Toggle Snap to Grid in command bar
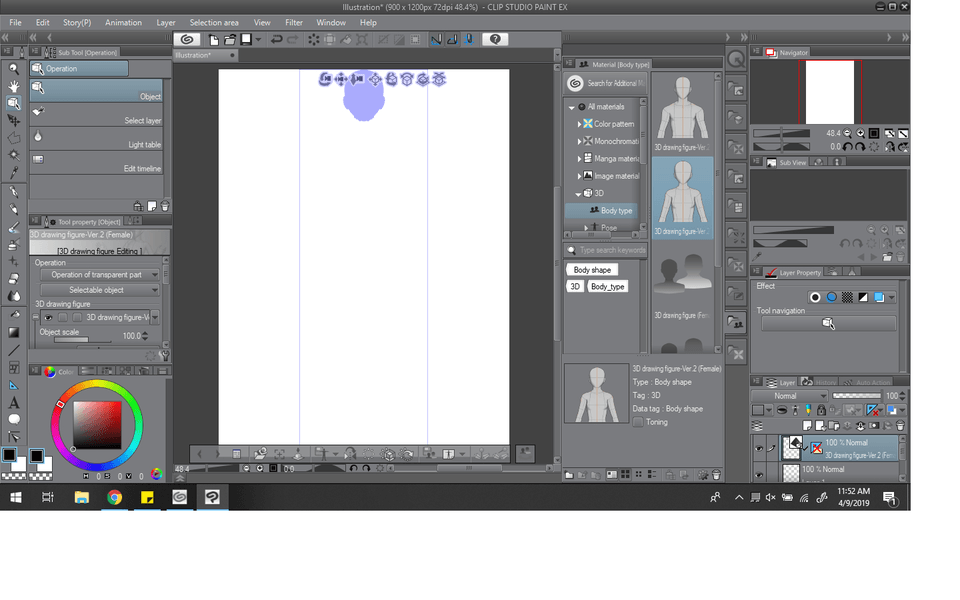This screenshot has height=600, width=960. pos(468,40)
